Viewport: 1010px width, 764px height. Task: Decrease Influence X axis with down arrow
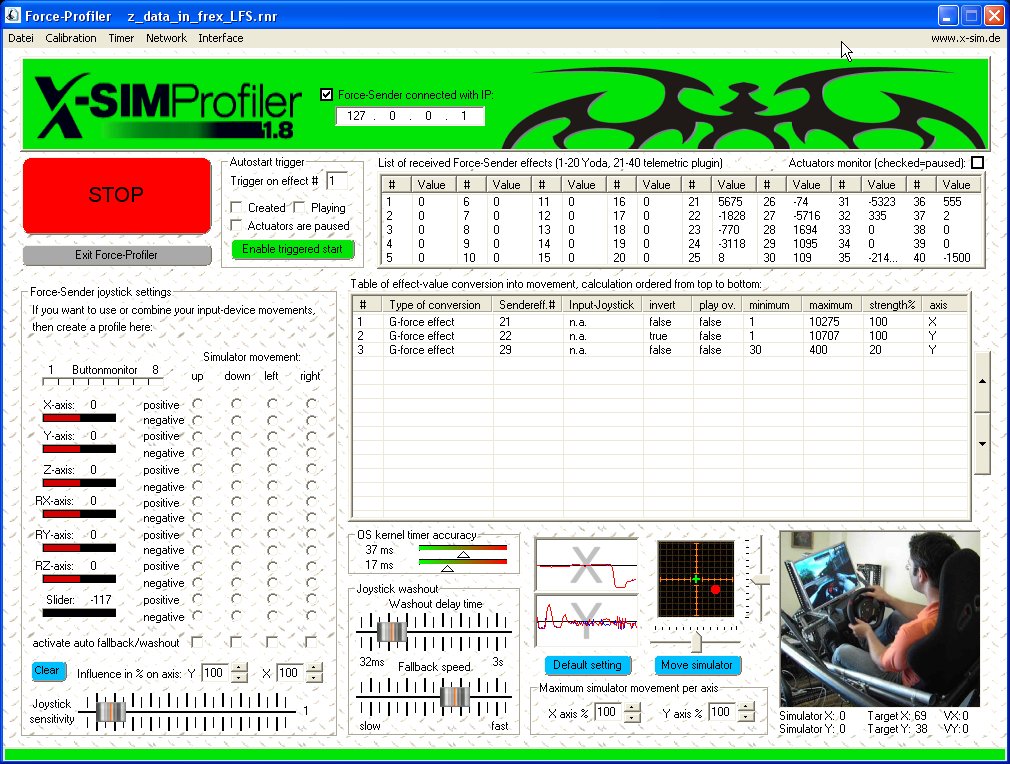(x=314, y=678)
